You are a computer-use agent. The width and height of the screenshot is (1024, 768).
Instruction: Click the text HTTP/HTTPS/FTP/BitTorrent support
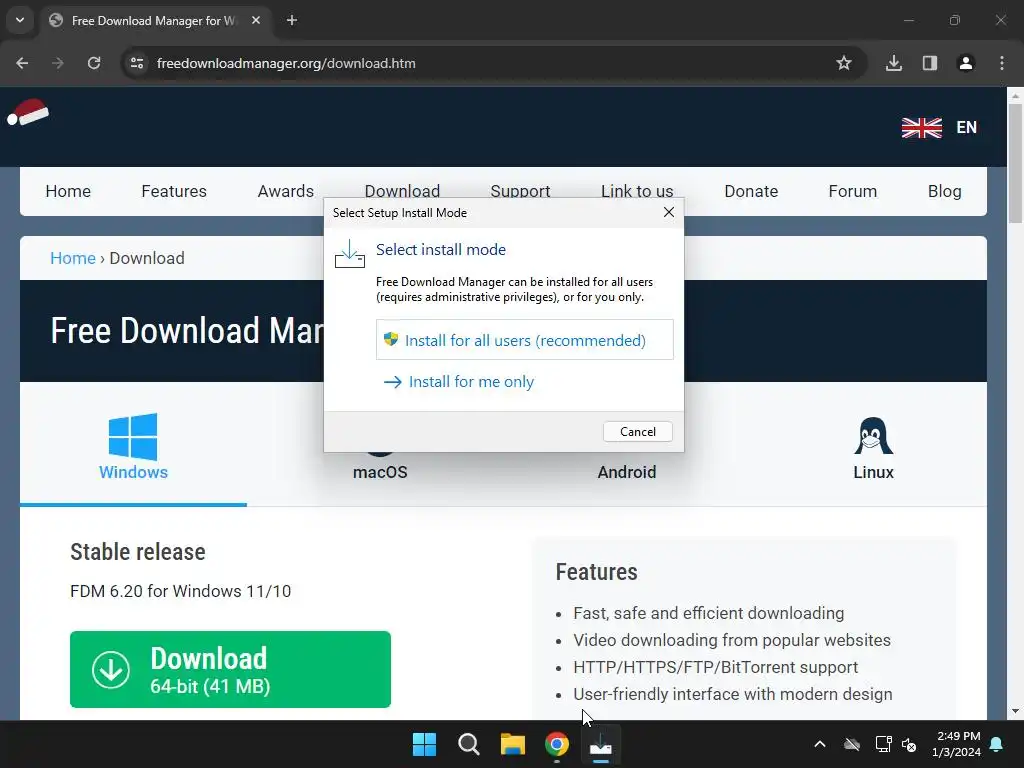pyautogui.click(x=715, y=667)
